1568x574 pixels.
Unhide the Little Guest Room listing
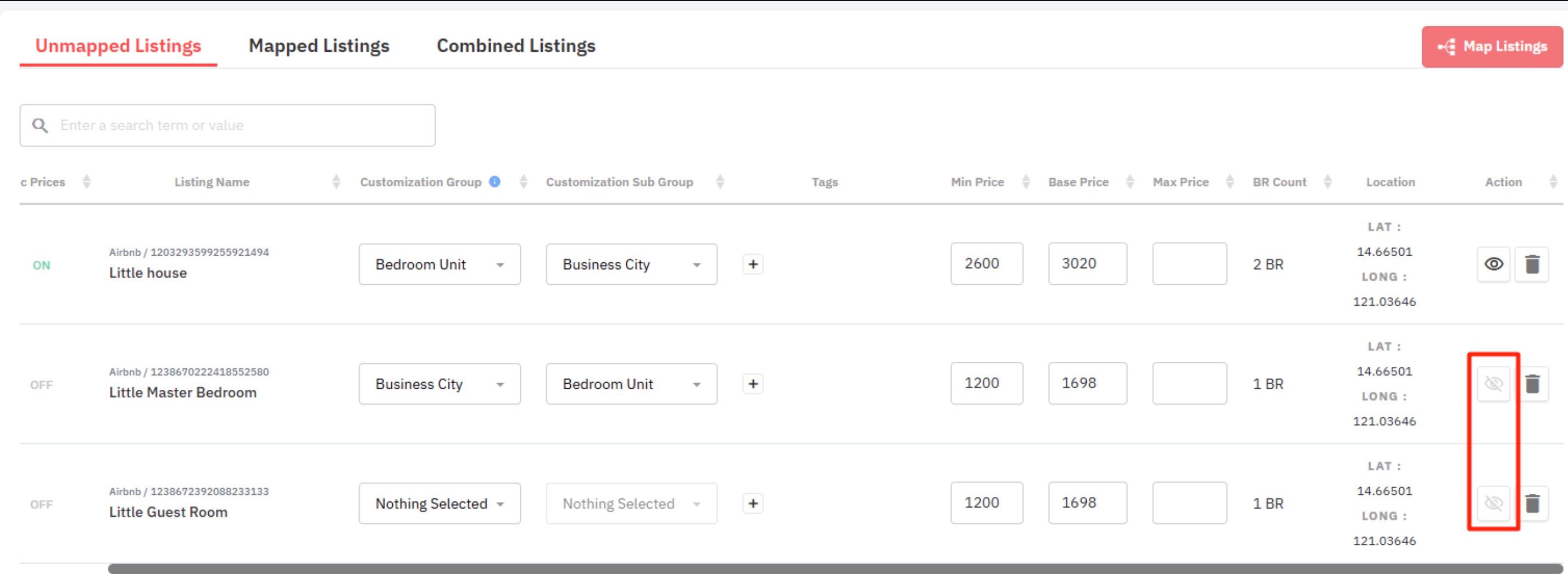(1494, 503)
